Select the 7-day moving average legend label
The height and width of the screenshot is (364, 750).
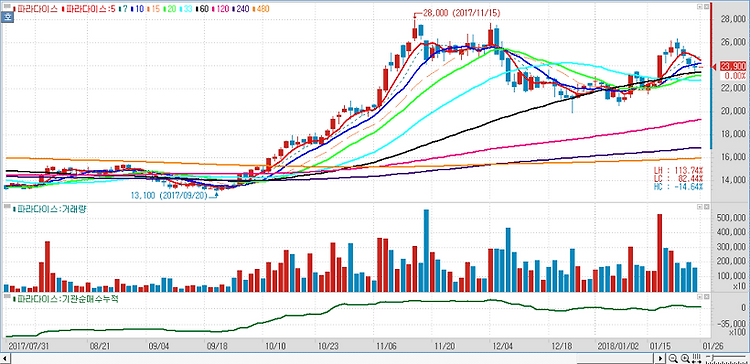123,9
